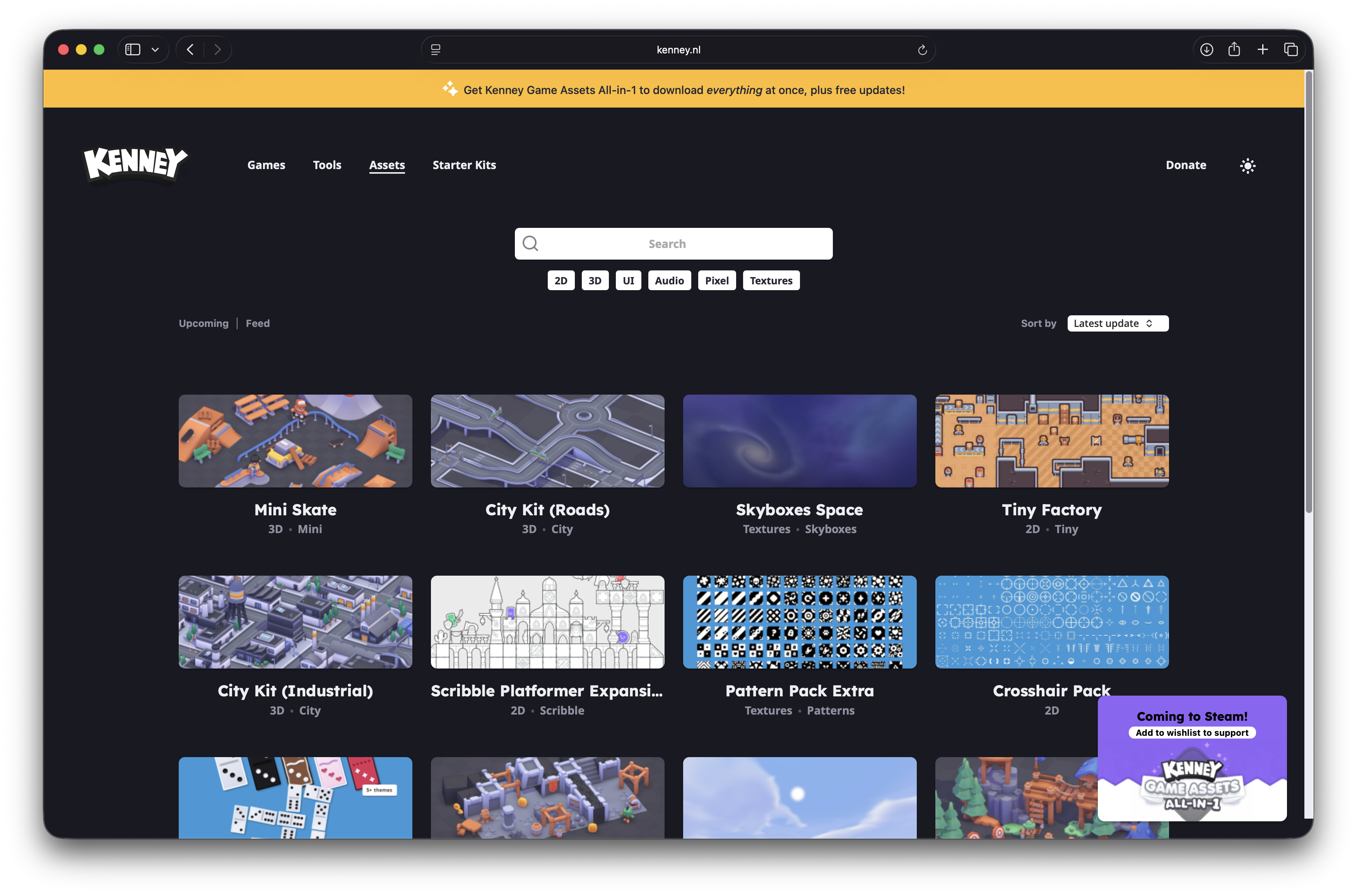The height and width of the screenshot is (896, 1357).
Task: Open the Skyboxes Space thumbnail
Action: 799,441
